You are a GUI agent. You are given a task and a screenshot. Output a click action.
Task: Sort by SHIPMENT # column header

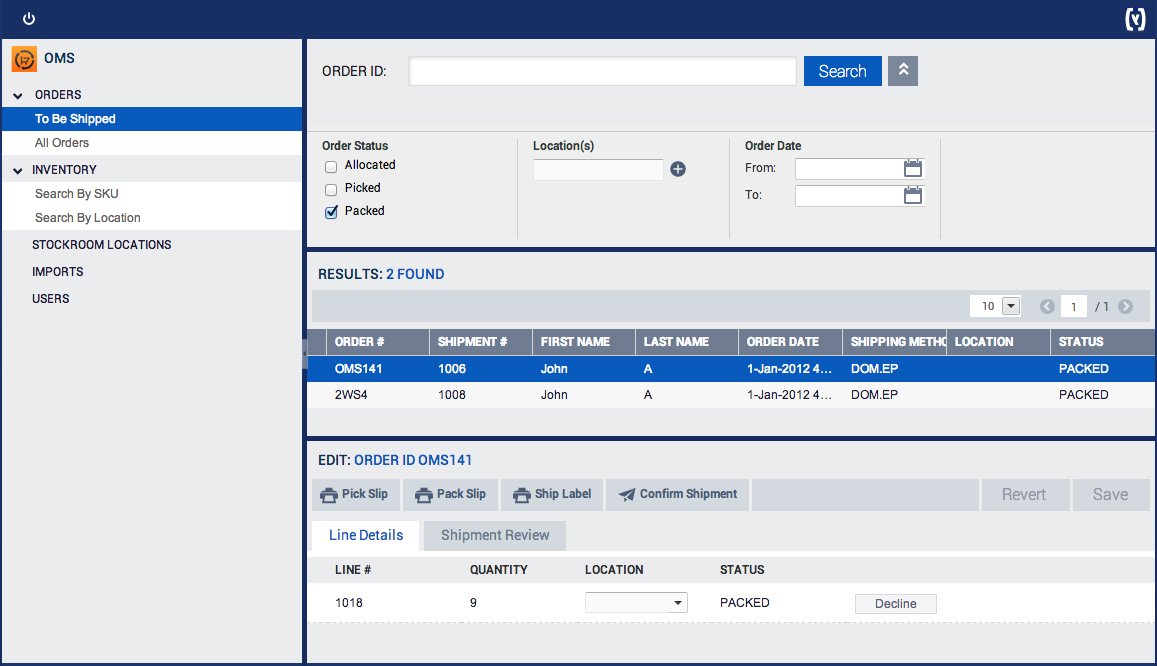pos(481,342)
